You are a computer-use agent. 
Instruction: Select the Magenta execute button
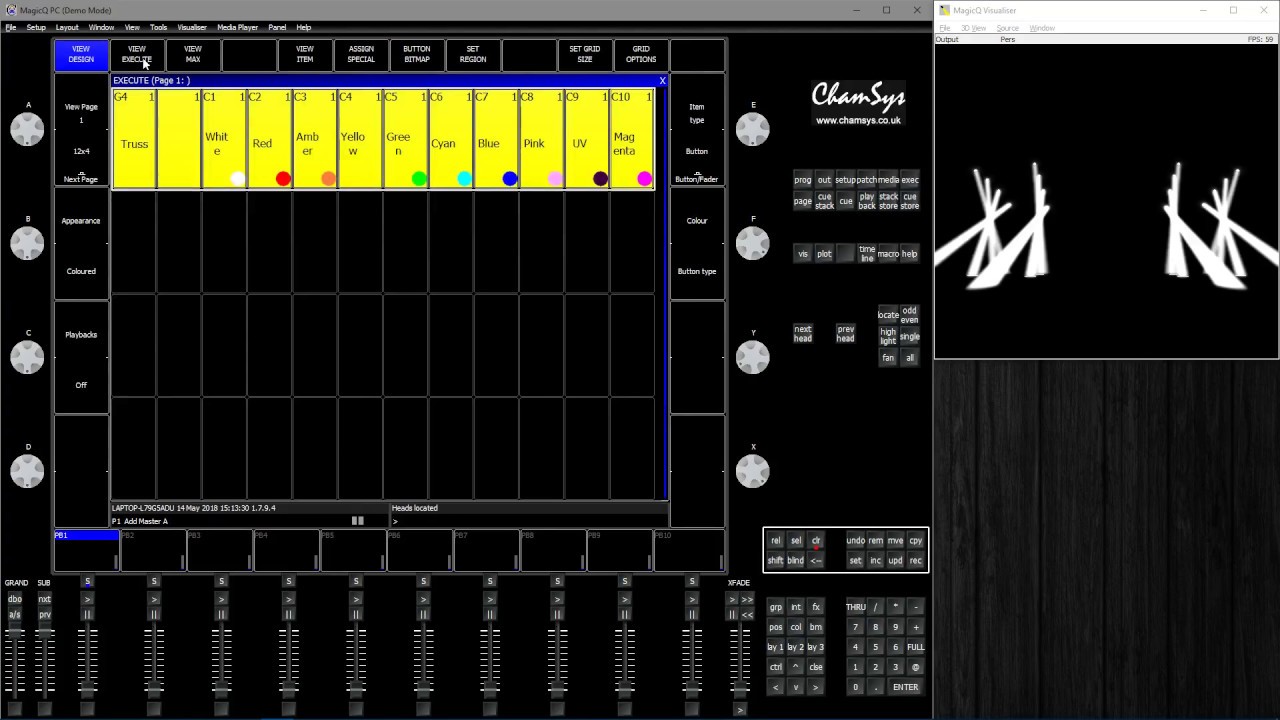click(x=632, y=139)
